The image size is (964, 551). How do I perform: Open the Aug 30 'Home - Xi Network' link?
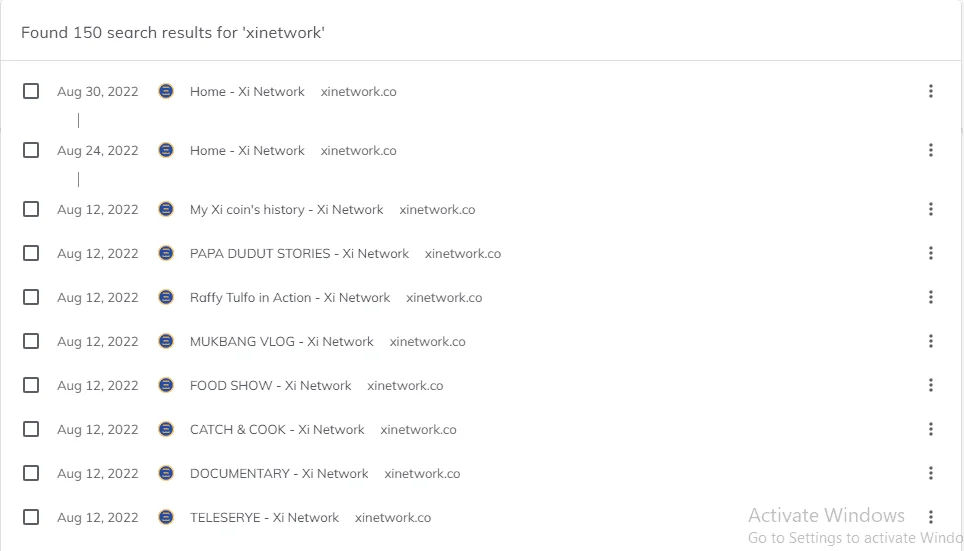click(x=247, y=92)
